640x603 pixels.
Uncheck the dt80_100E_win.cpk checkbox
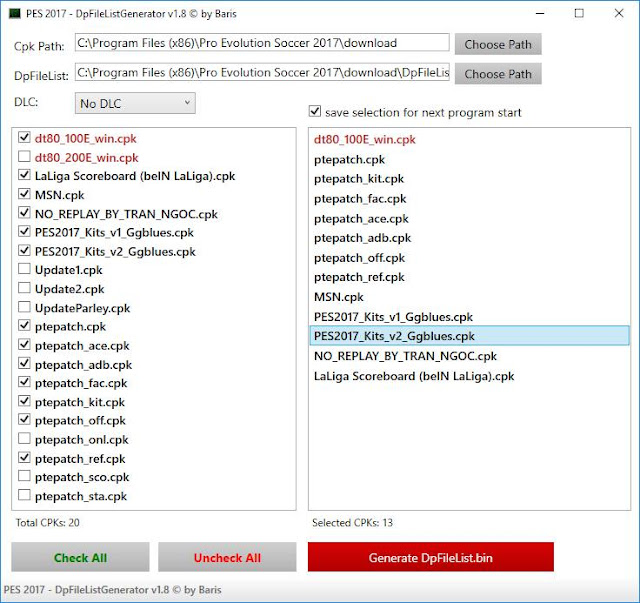pyautogui.click(x=24, y=138)
